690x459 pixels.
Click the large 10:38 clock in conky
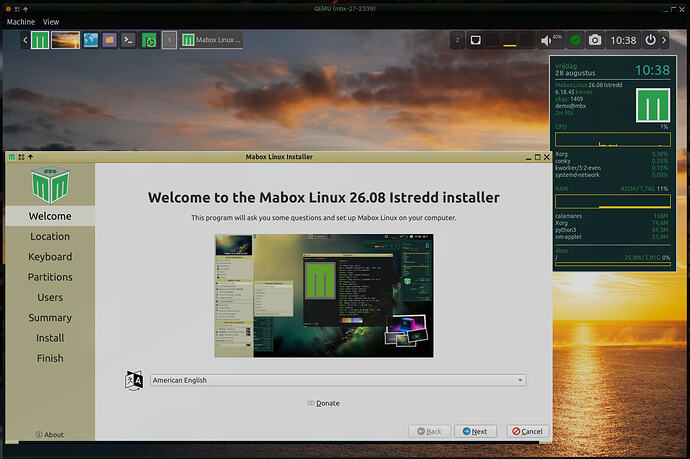pyautogui.click(x=652, y=70)
